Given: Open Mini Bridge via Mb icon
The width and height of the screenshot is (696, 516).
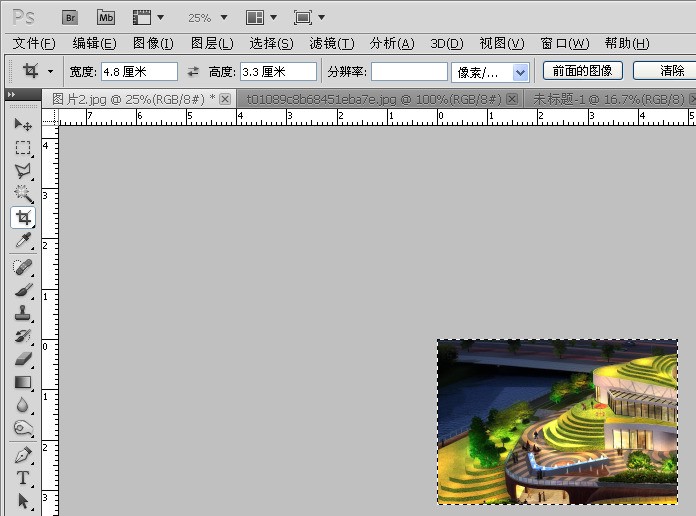Looking at the screenshot, I should click(106, 18).
